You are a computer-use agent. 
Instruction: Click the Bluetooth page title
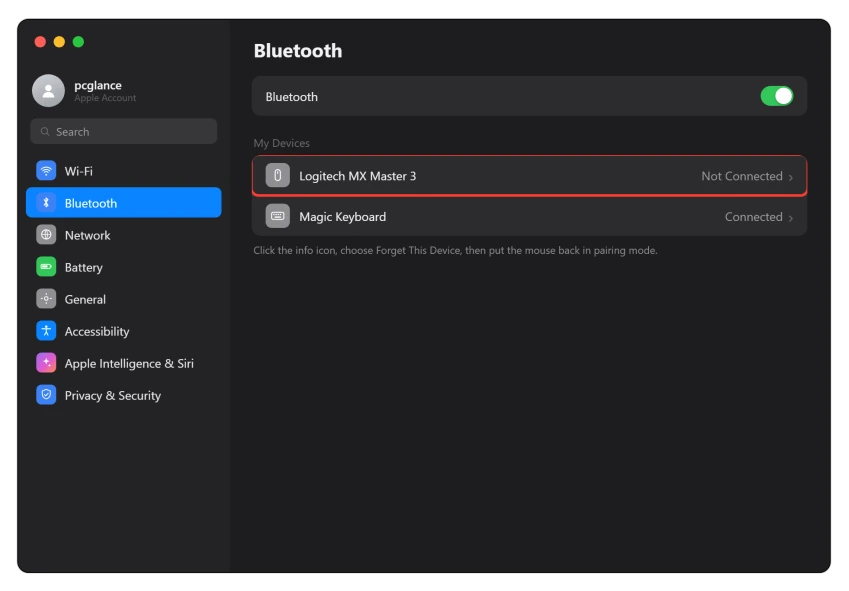298,50
